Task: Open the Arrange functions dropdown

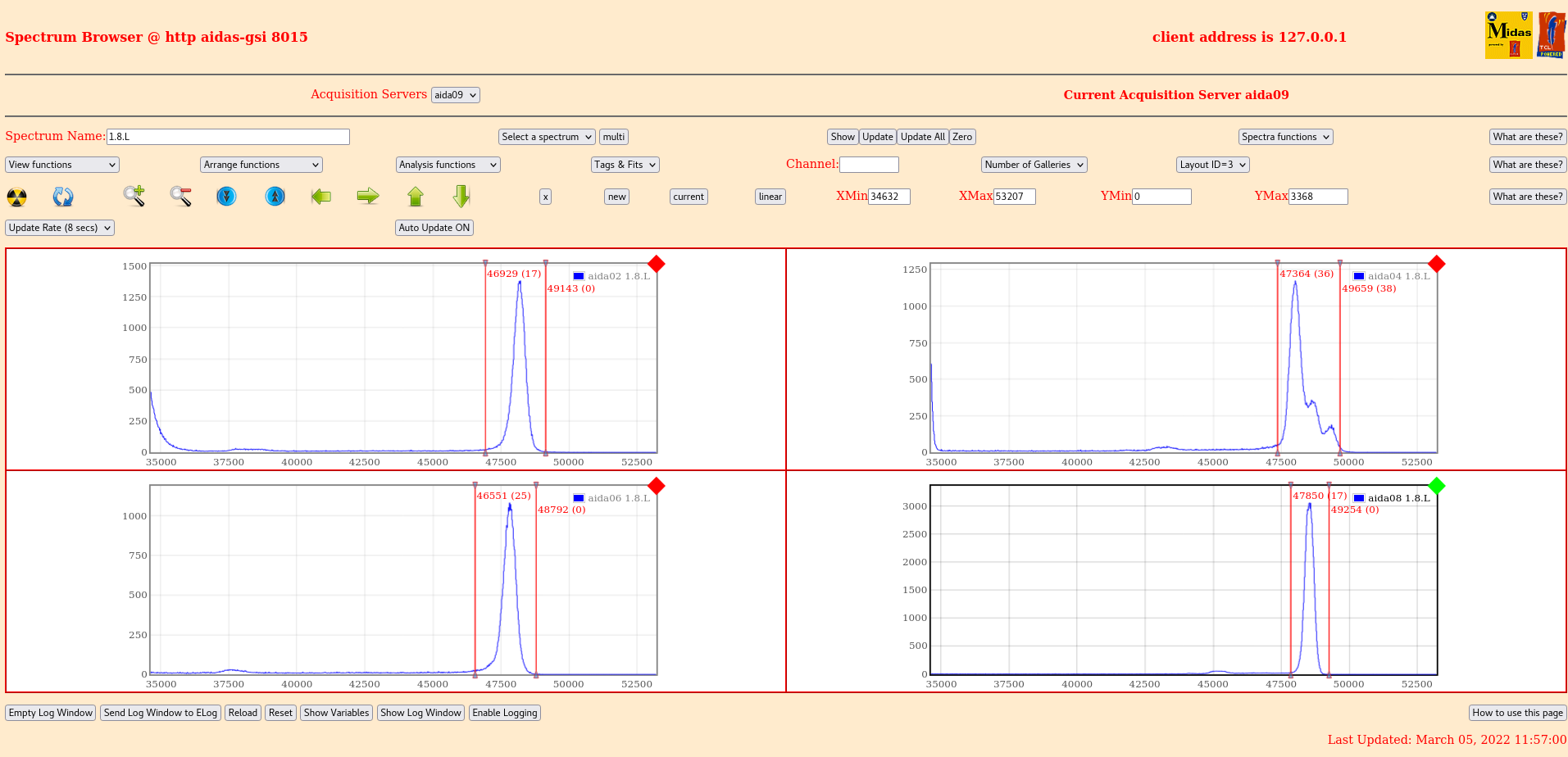Action: point(261,165)
